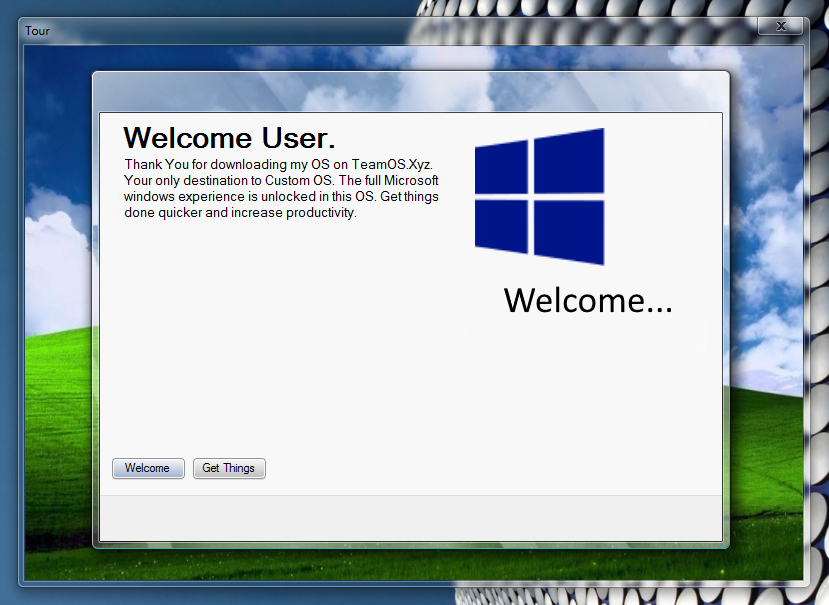Click the large "Welcome..." text under logo

click(588, 300)
